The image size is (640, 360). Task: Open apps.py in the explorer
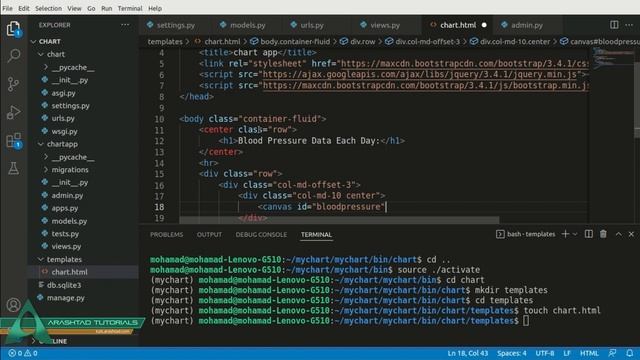click(64, 208)
